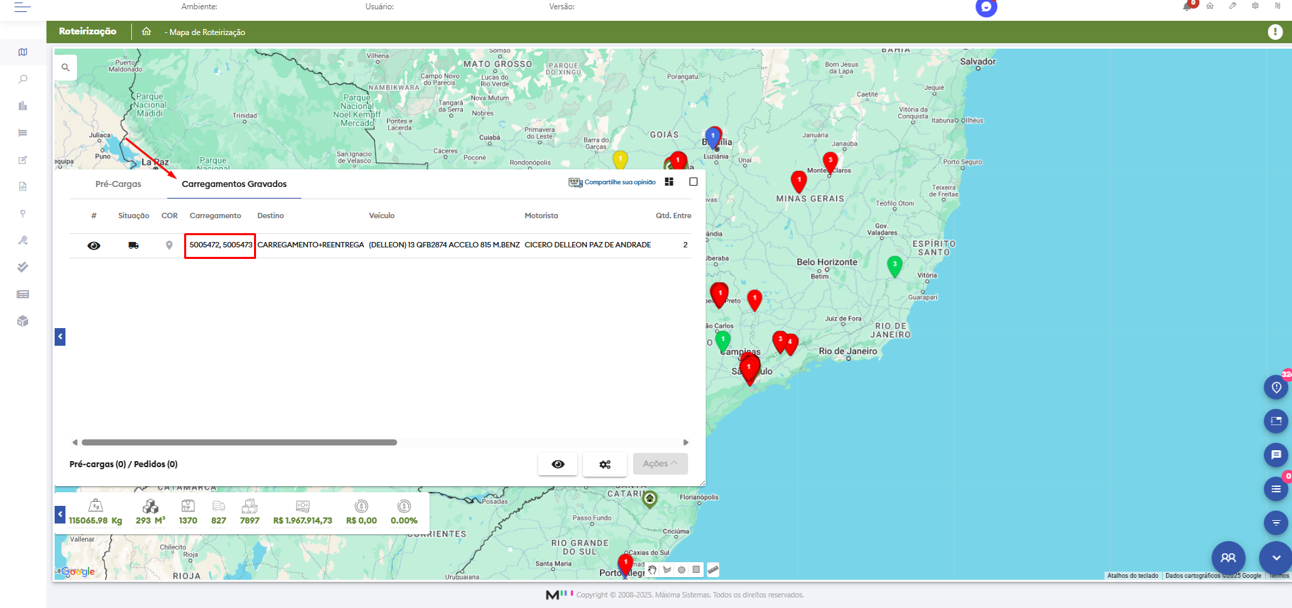This screenshot has height=608, width=1292.
Task: Click the eye button beside gears button
Action: 558,464
